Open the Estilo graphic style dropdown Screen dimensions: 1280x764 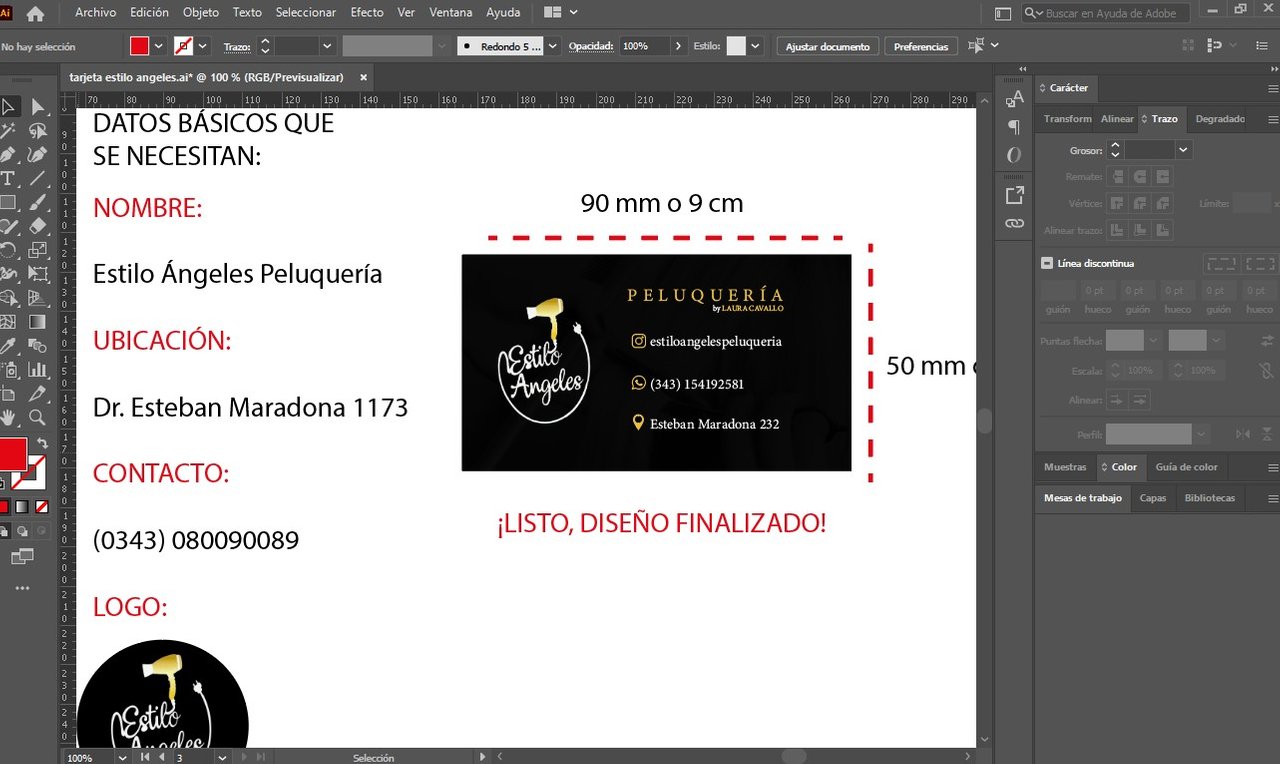[x=755, y=46]
